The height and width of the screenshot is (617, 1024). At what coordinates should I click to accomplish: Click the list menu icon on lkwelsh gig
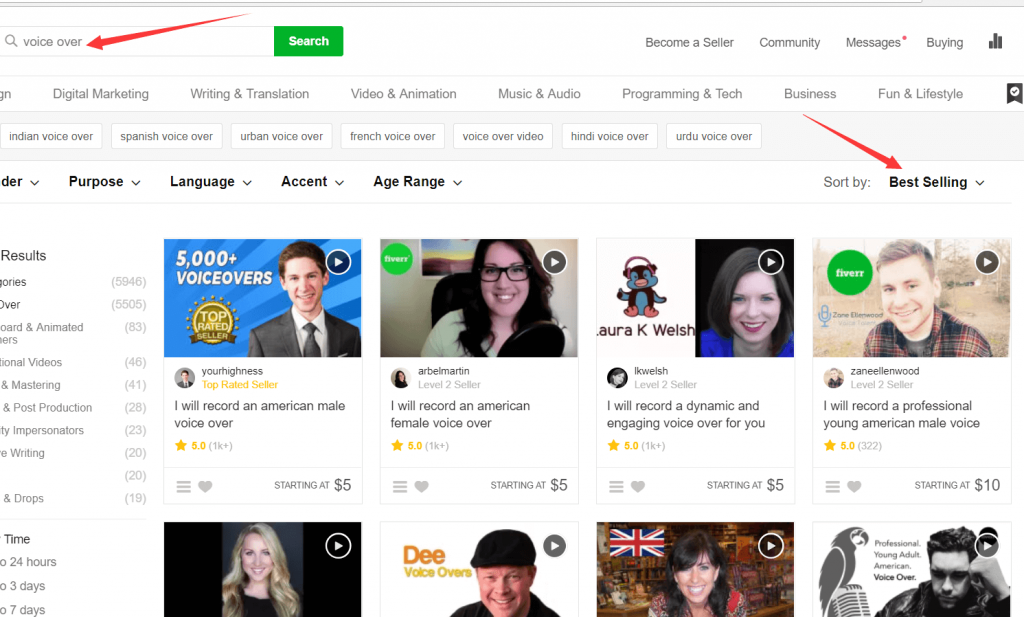pyautogui.click(x=616, y=486)
